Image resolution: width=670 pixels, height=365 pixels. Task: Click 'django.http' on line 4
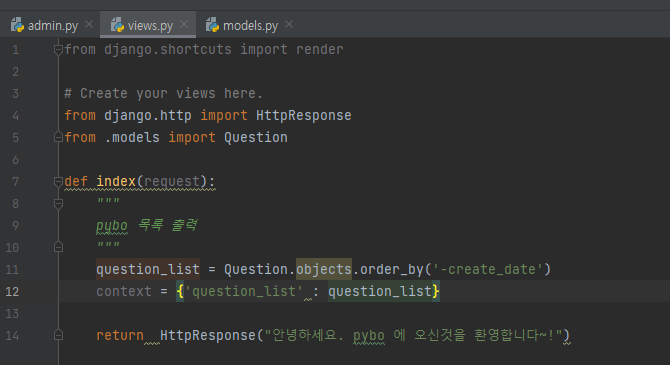click(148, 115)
